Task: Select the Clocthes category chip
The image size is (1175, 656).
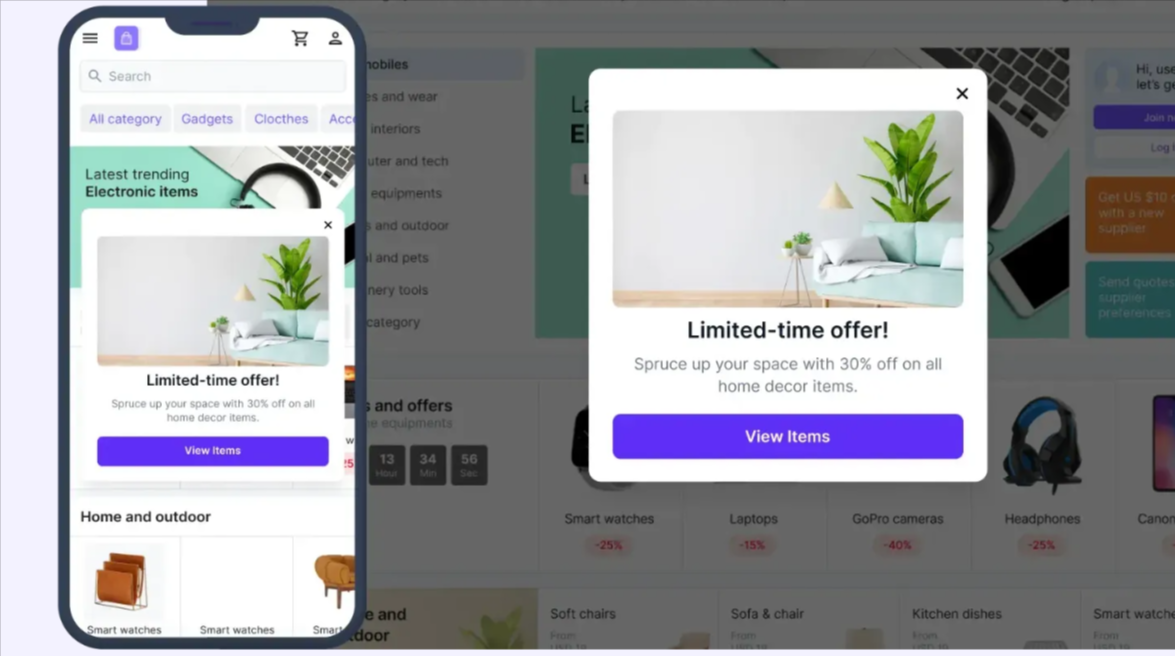Action: tap(281, 118)
